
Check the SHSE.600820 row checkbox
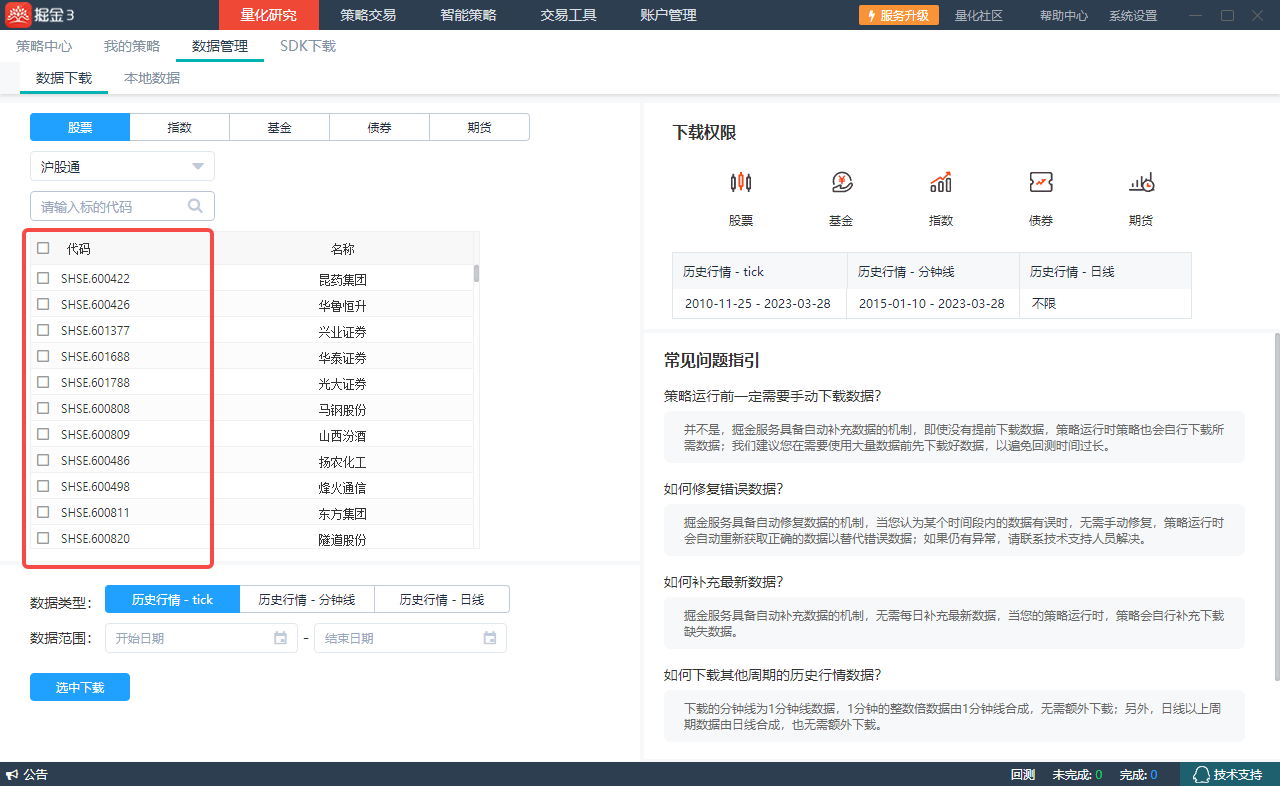click(43, 538)
